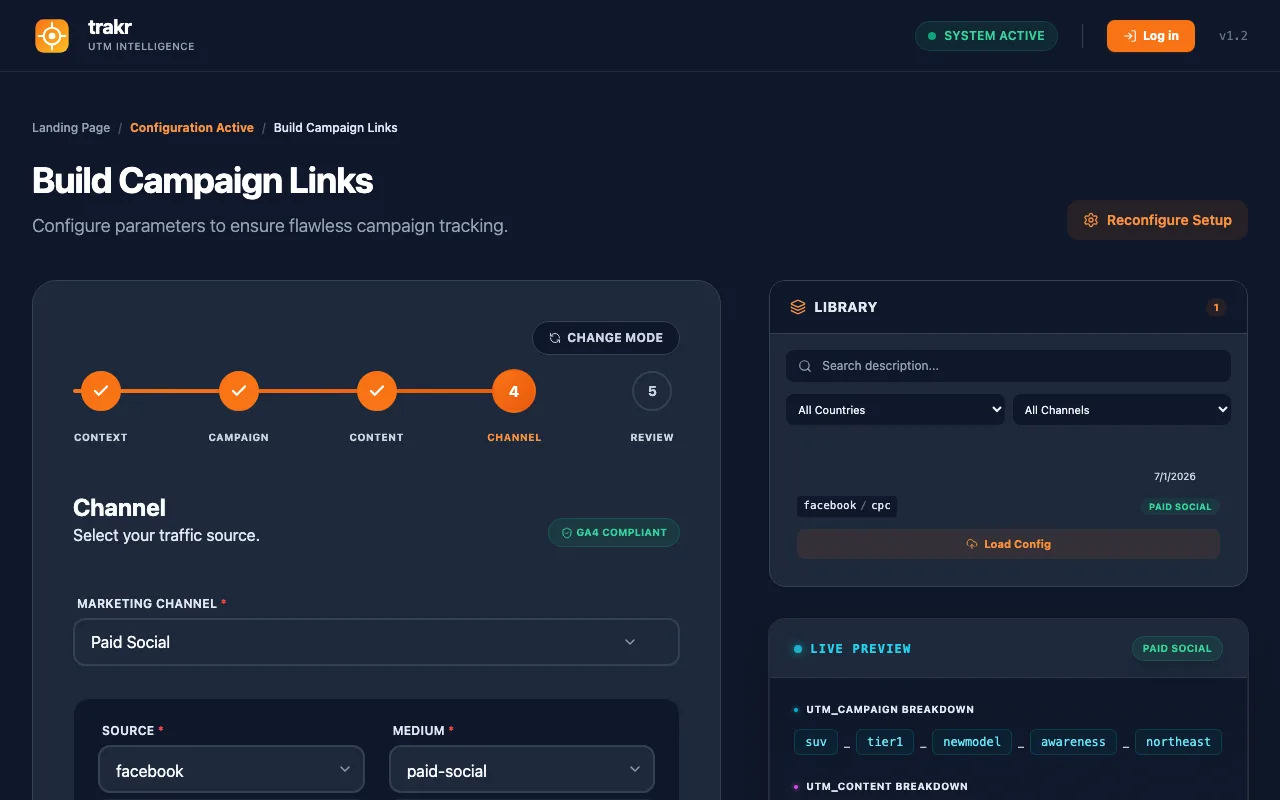Click the Load Config button
The height and width of the screenshot is (800, 1280).
[x=1008, y=544]
